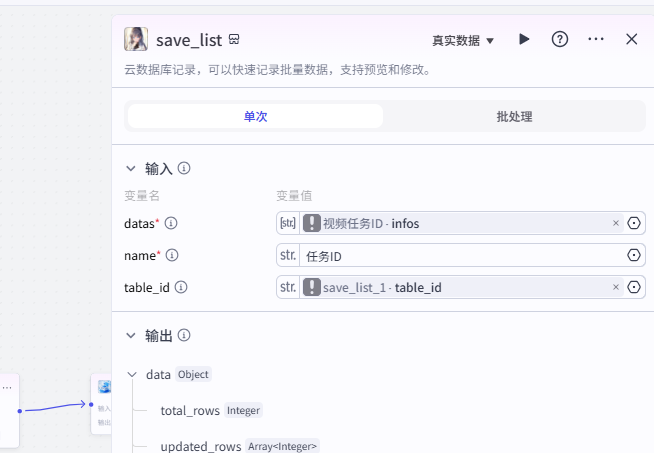The image size is (654, 453).
Task: Select the total_rows output row
Action: 211,410
